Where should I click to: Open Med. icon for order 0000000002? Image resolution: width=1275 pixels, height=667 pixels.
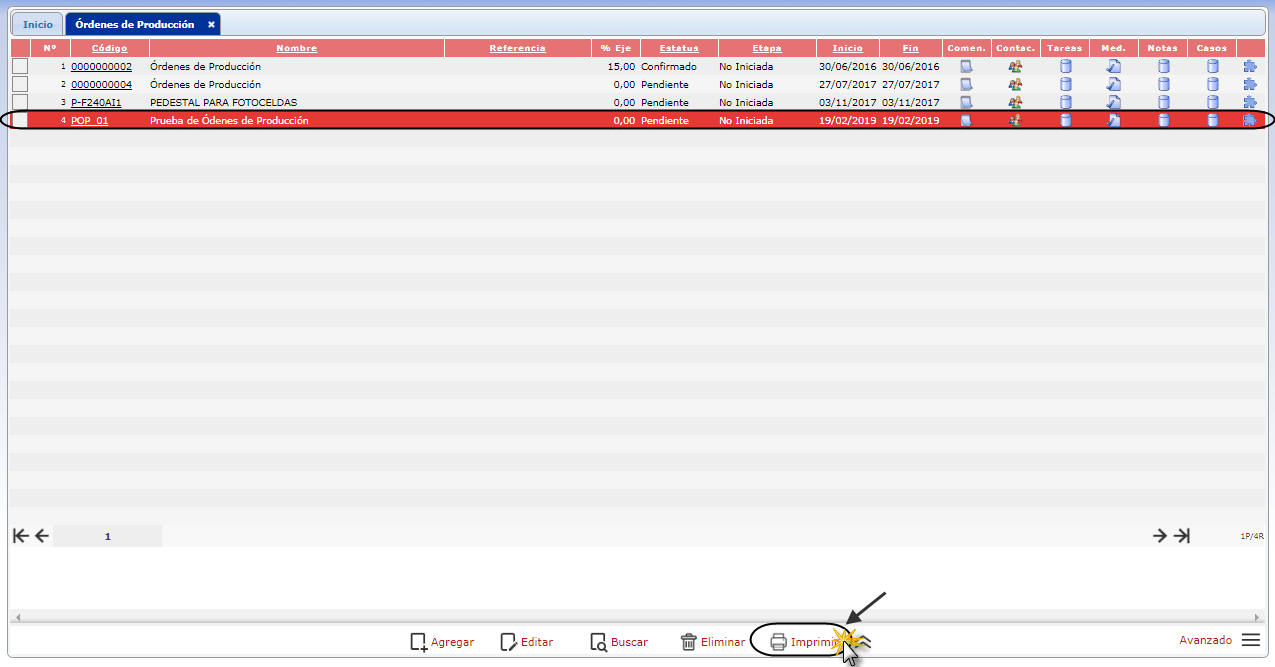point(1114,67)
